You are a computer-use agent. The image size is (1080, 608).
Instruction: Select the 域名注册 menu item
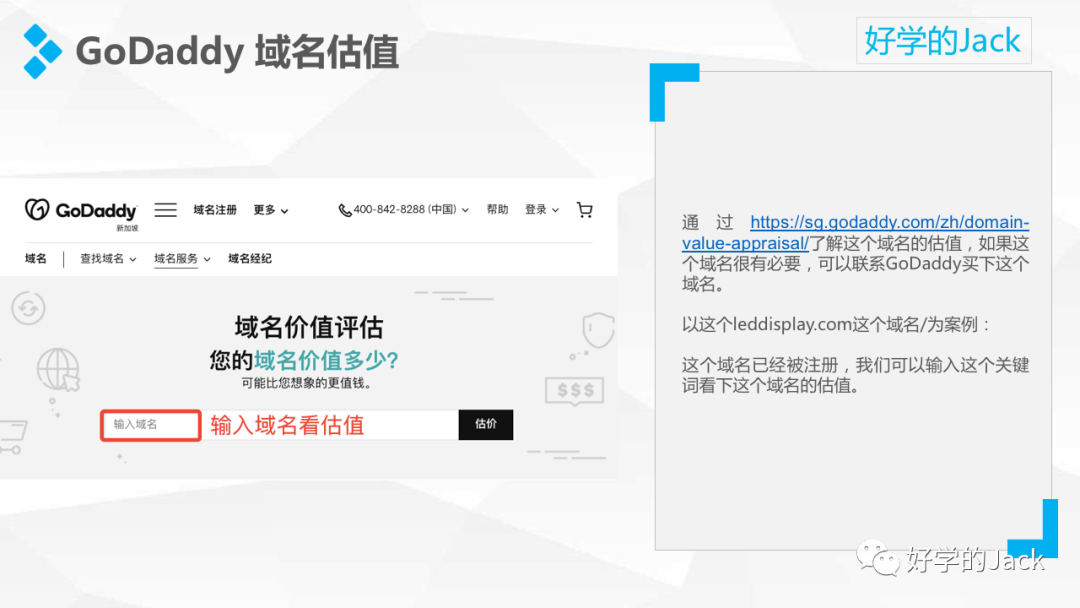[x=217, y=210]
